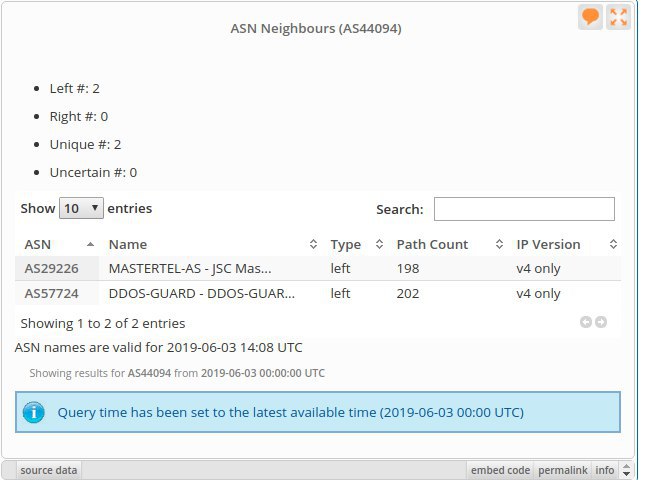Open the permalink tab
The width and height of the screenshot is (647, 480).
562,470
